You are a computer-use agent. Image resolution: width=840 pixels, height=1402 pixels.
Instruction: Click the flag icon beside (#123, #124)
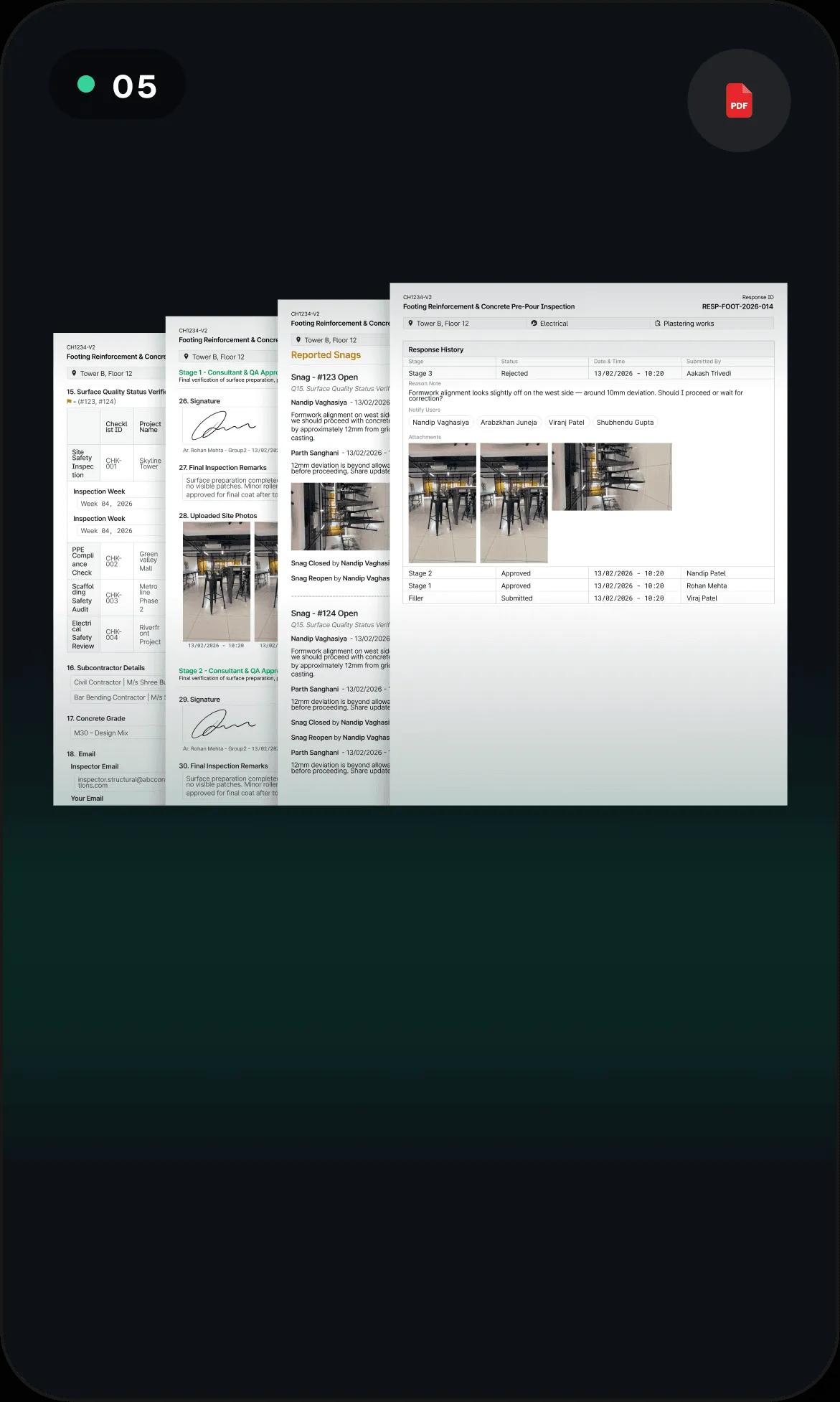tap(69, 402)
